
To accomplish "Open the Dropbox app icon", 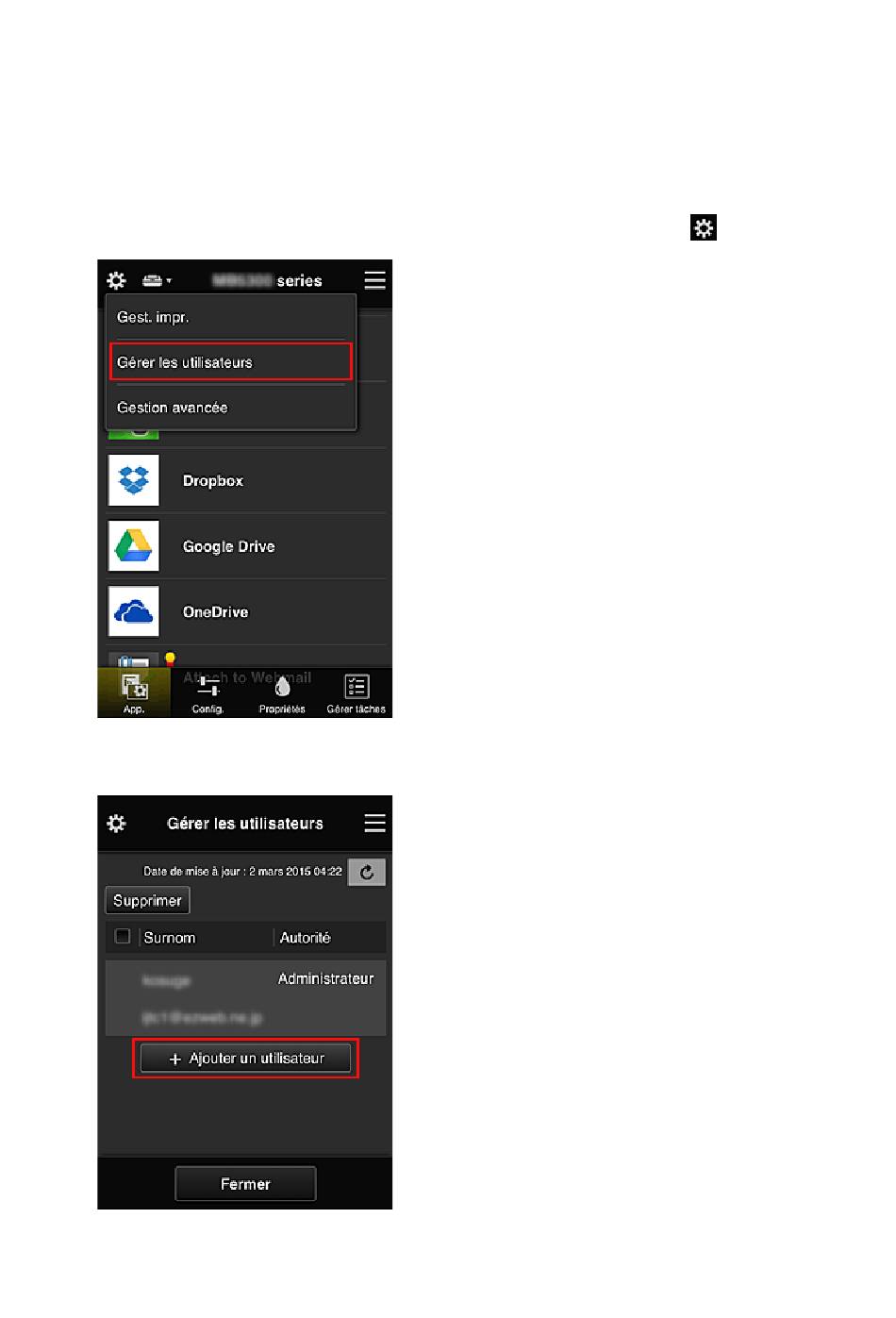I will (x=133, y=480).
